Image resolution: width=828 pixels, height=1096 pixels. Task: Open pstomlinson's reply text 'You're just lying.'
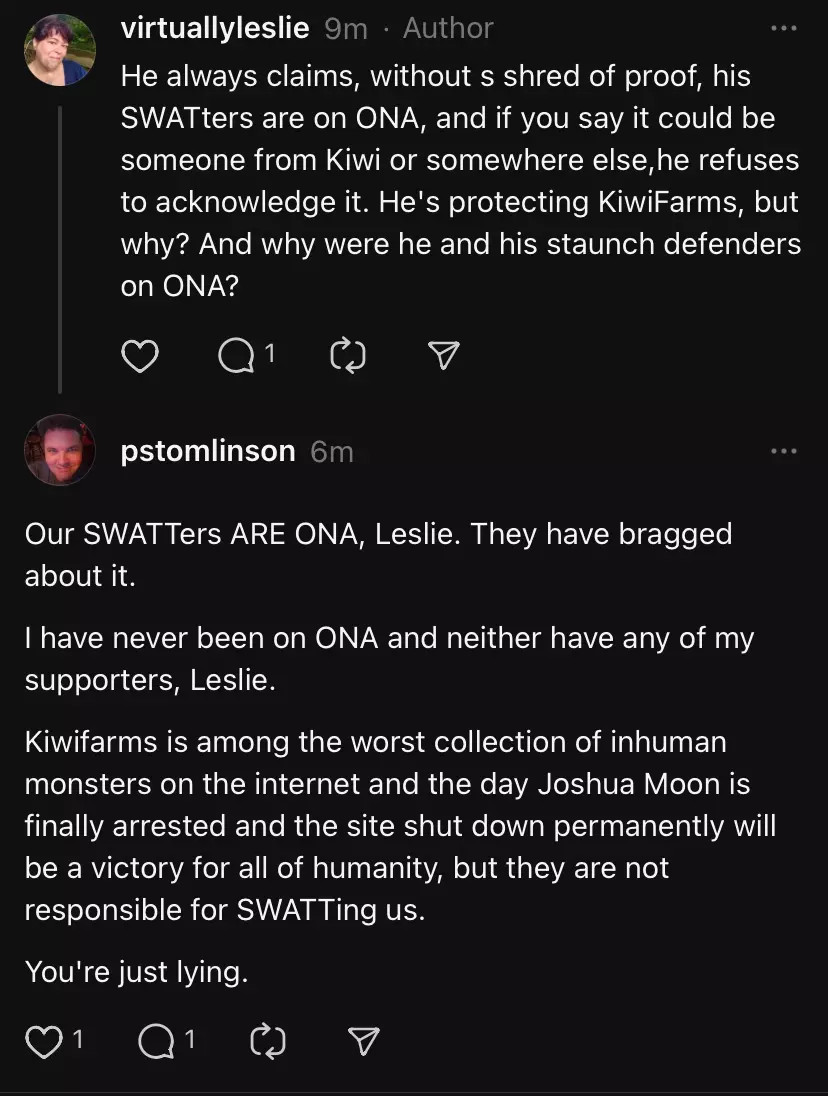point(136,972)
